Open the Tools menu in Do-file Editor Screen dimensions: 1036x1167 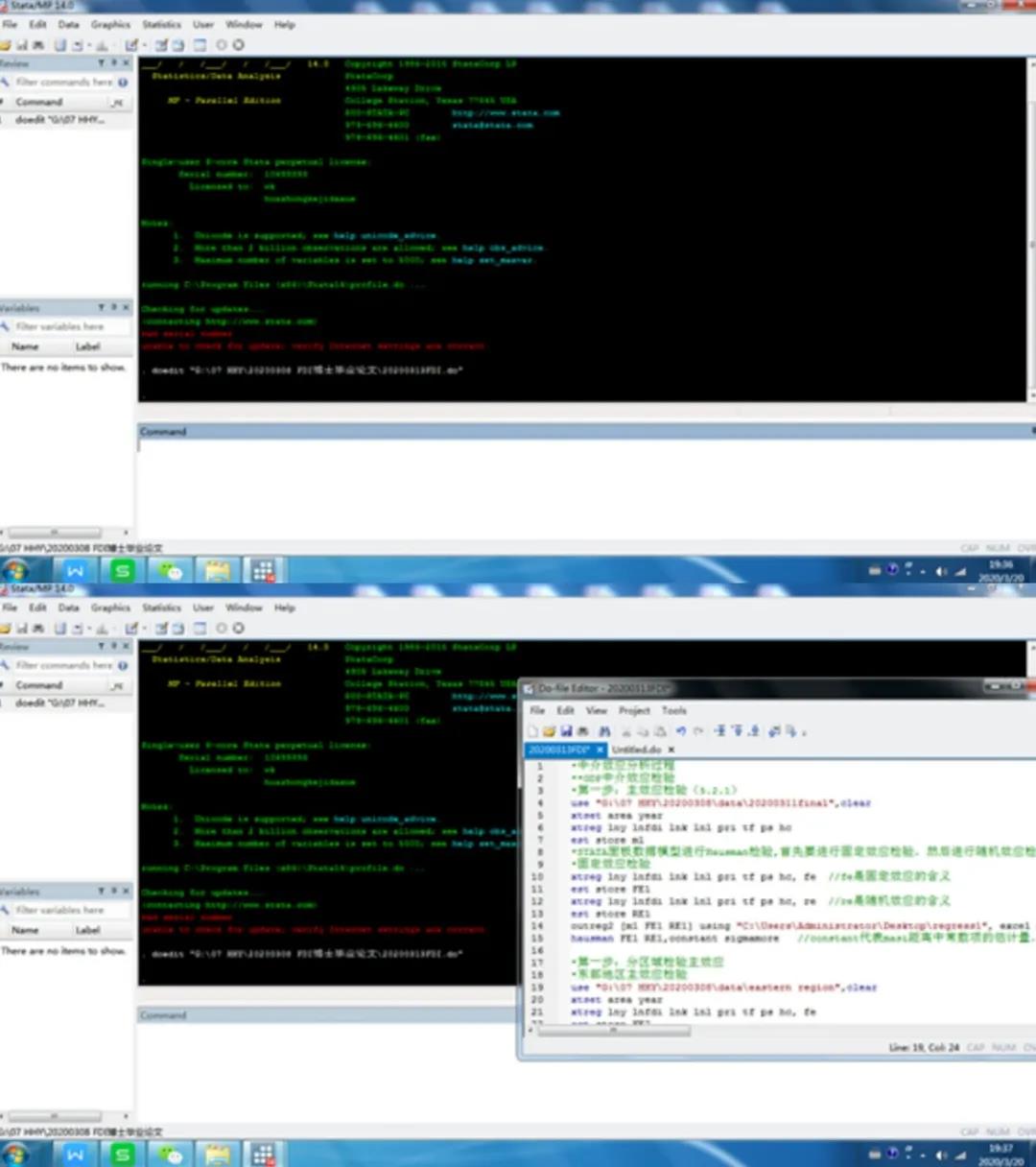674,710
